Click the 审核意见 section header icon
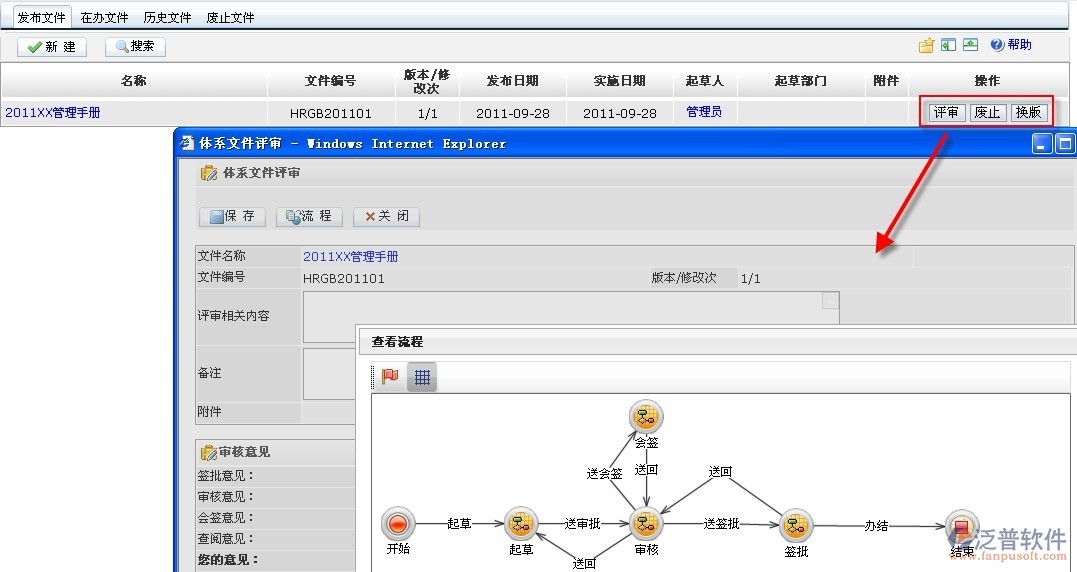This screenshot has width=1077, height=572. click(x=209, y=453)
